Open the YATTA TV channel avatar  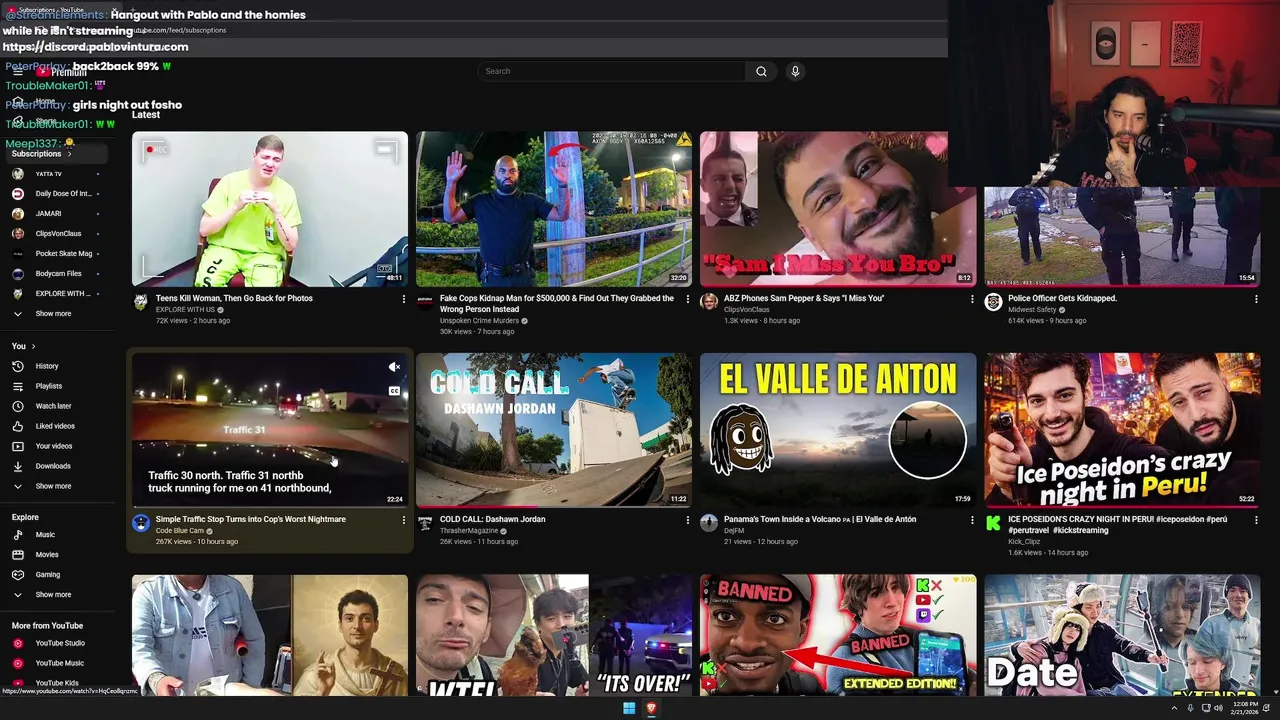click(x=17, y=174)
